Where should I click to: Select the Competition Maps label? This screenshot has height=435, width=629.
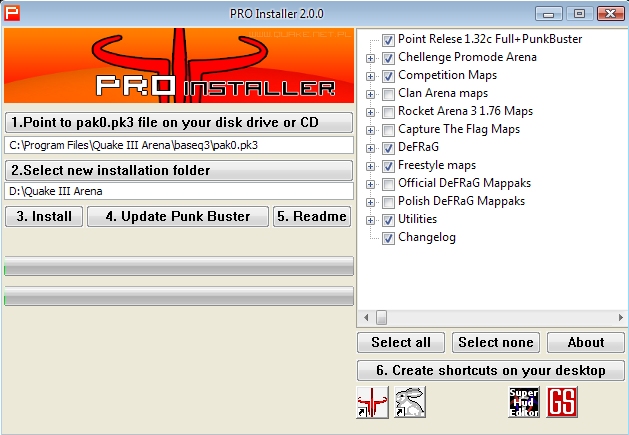(x=447, y=75)
